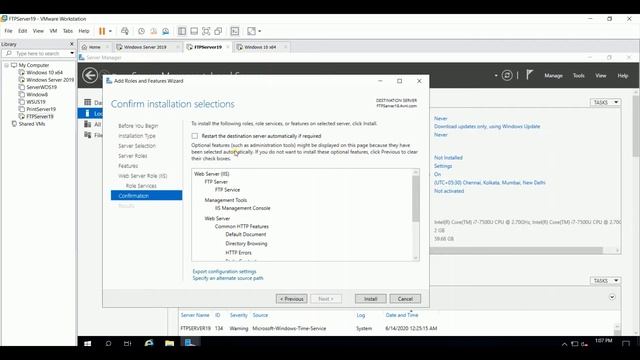Send Ctrl+Alt+Del via toolbar icon

[x=125, y=31]
